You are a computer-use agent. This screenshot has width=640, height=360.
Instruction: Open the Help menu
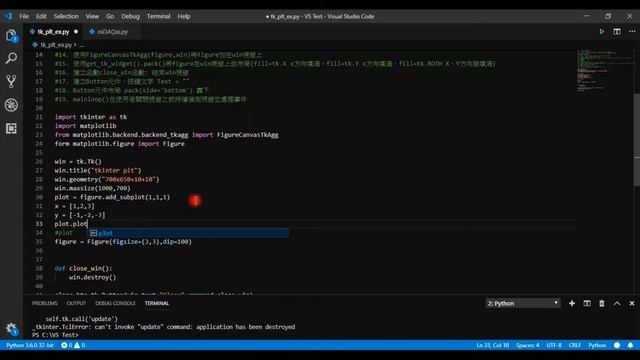point(184,16)
